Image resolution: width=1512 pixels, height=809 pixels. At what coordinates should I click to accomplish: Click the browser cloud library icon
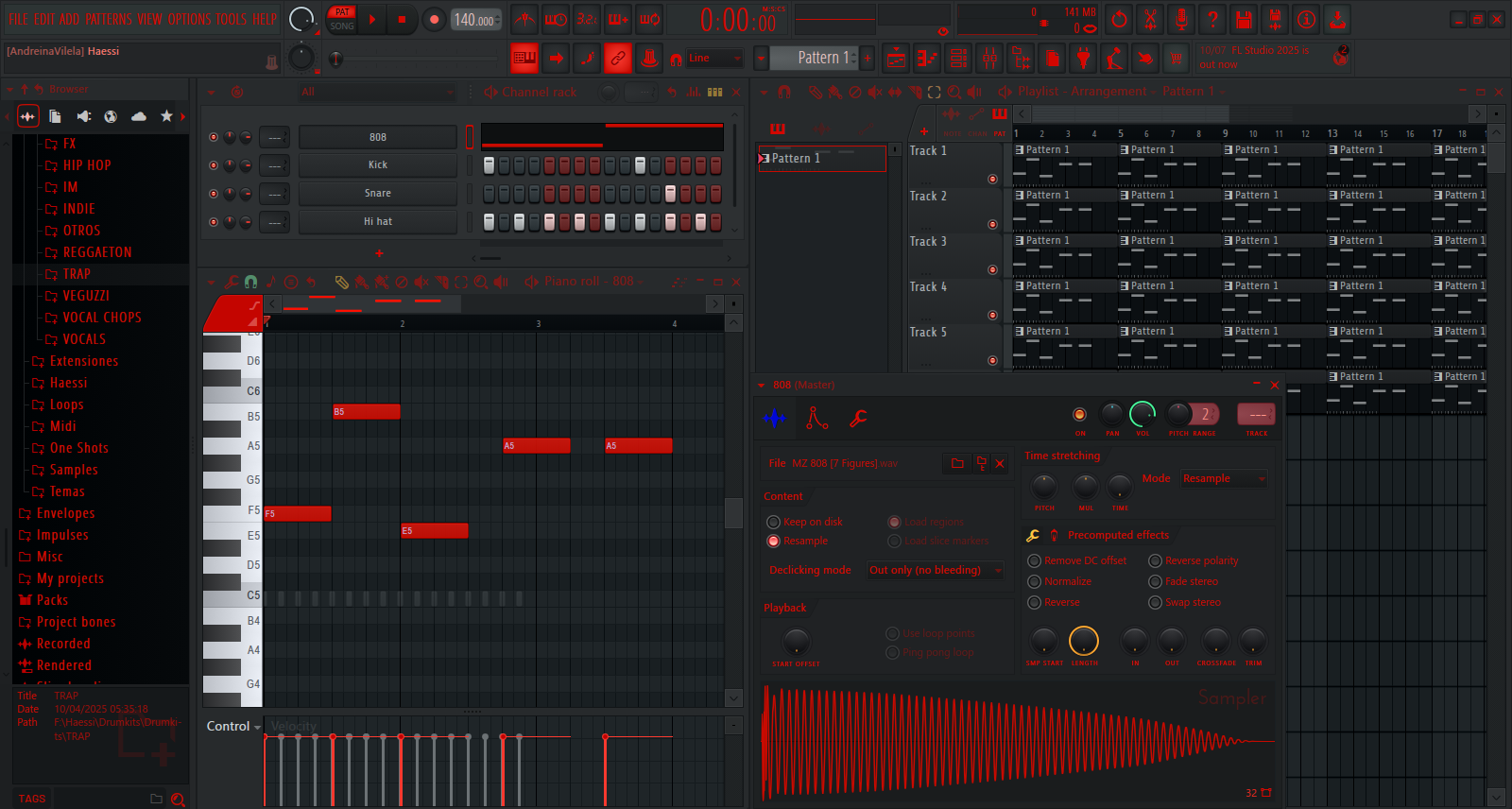pos(139,116)
